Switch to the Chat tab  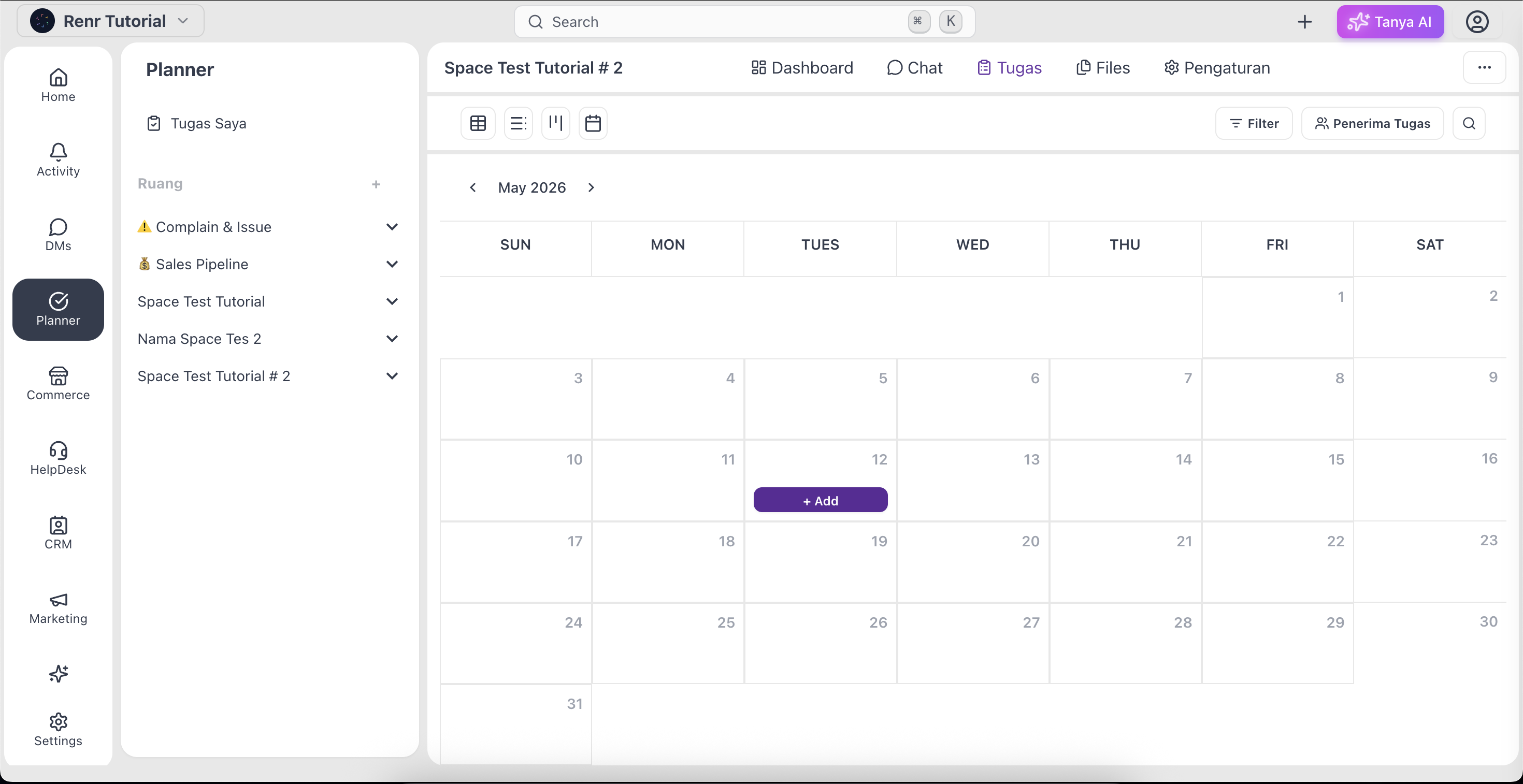pos(915,68)
